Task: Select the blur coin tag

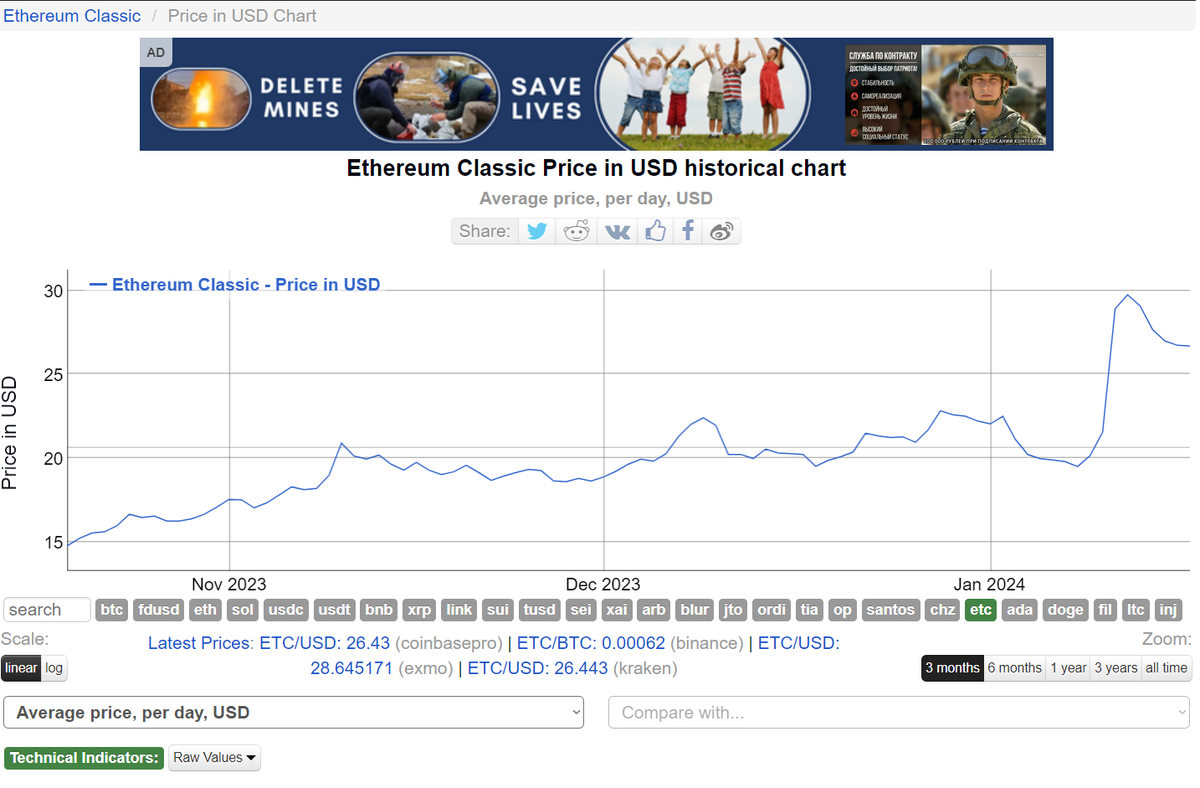Action: (x=694, y=610)
